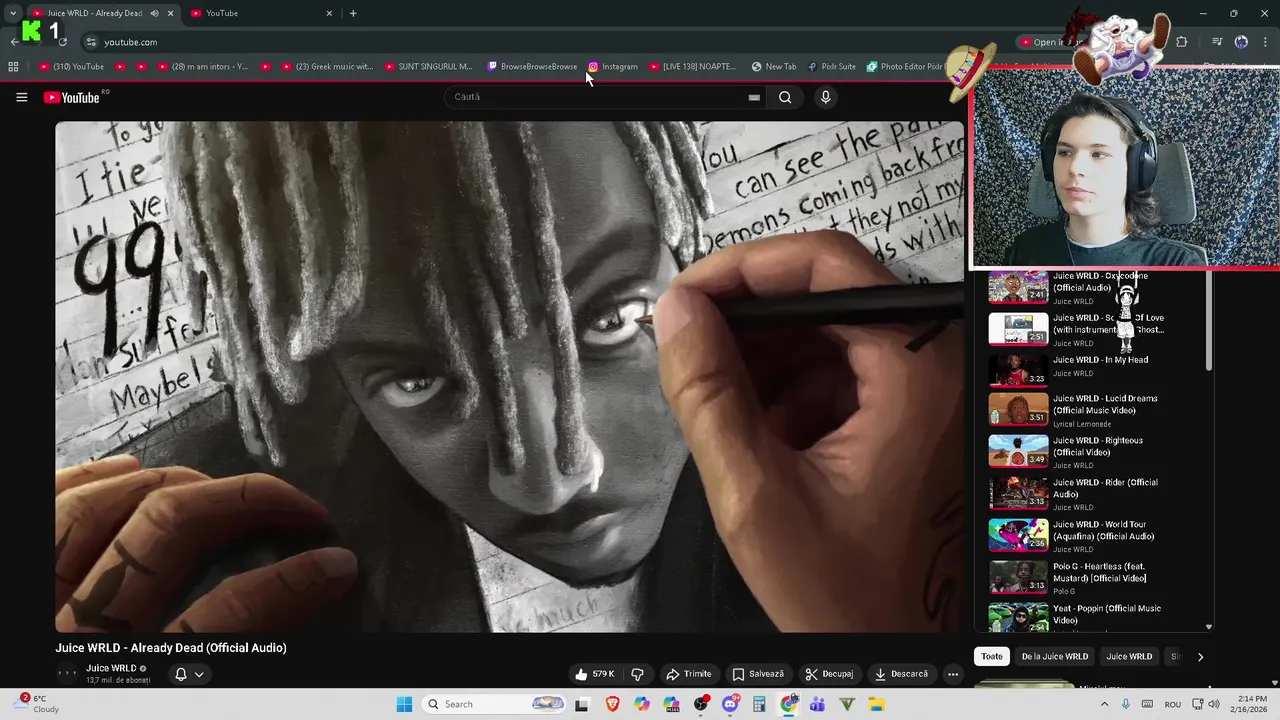
Task: Open a new browser tab
Action: (353, 13)
